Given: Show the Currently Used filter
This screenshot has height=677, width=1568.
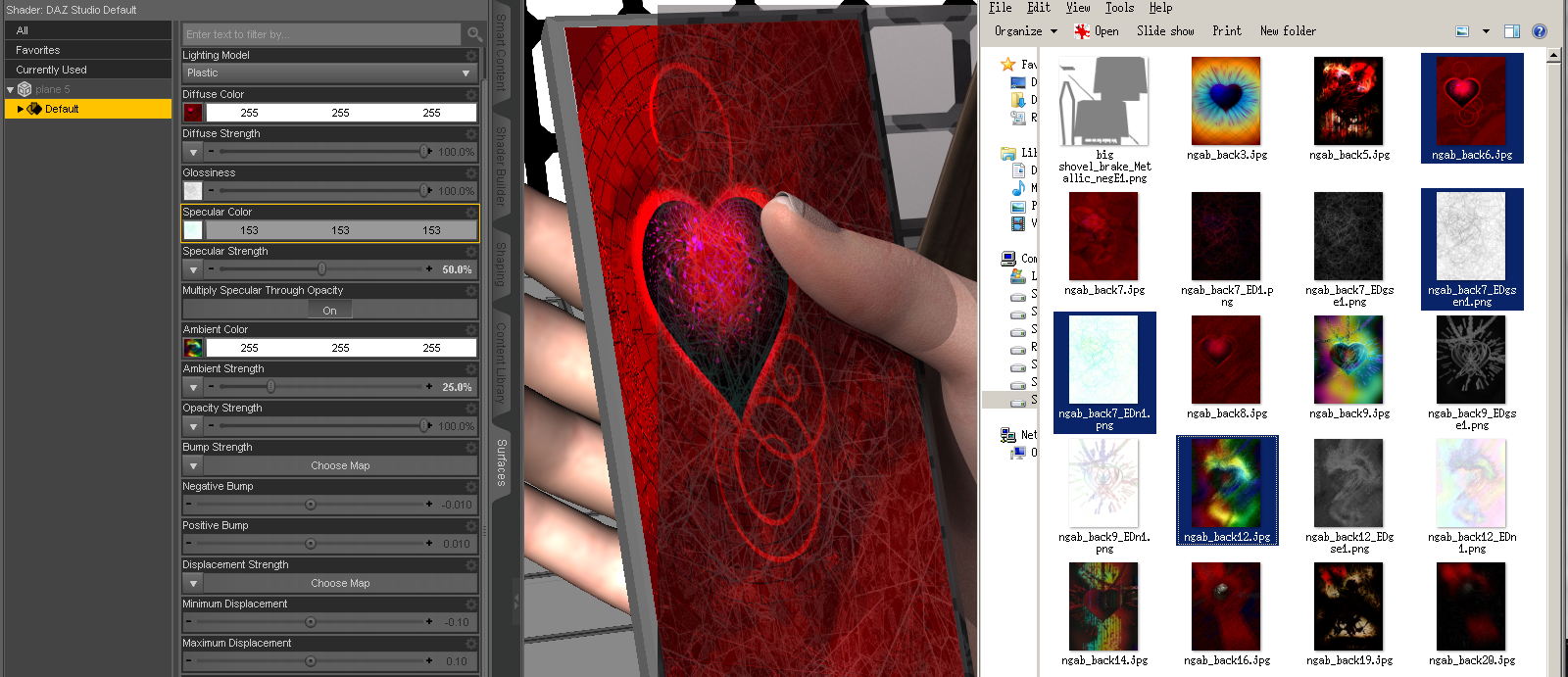Looking at the screenshot, I should click(x=87, y=70).
